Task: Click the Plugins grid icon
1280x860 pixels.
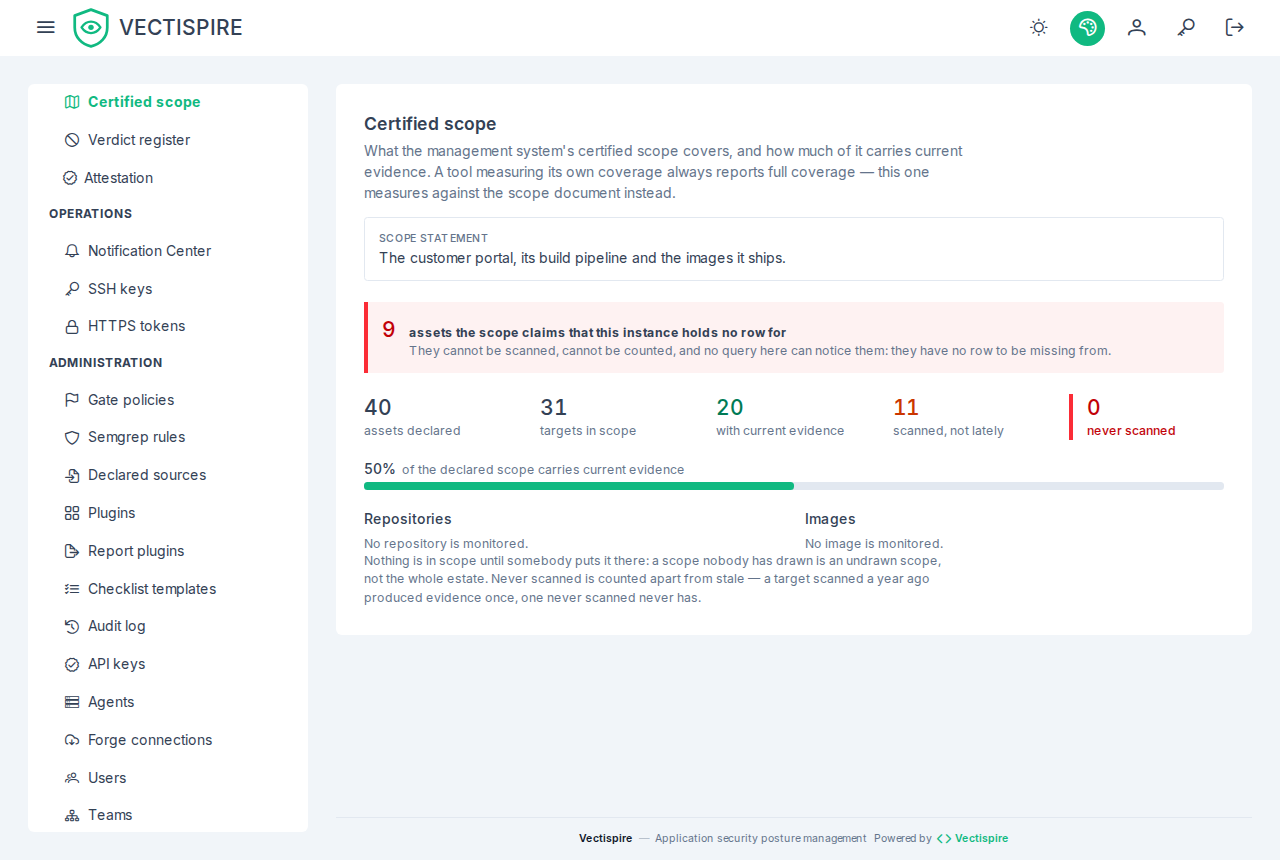Action: [x=72, y=513]
